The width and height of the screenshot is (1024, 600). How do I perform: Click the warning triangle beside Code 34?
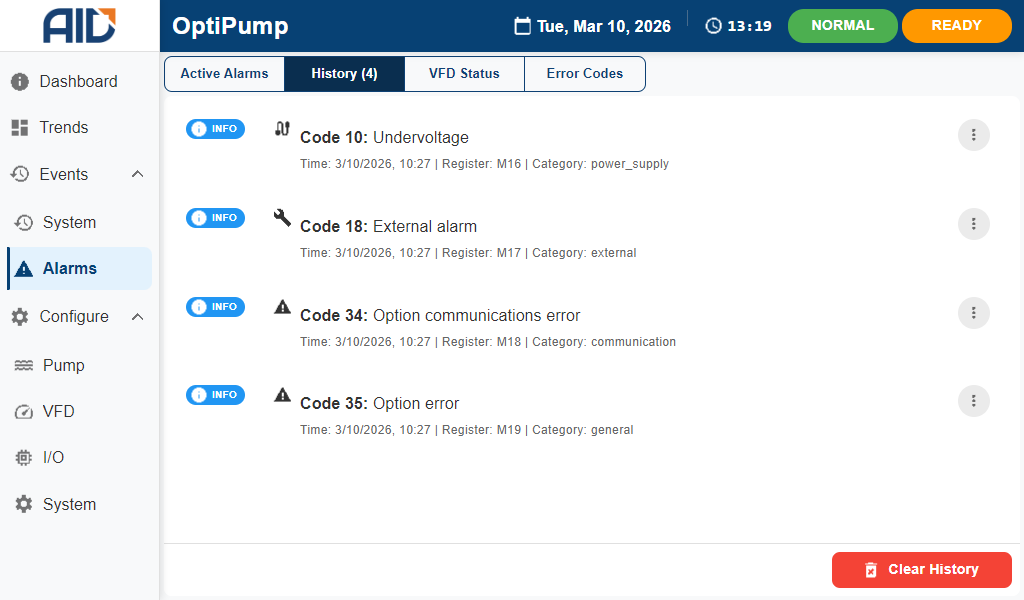pyautogui.click(x=283, y=306)
